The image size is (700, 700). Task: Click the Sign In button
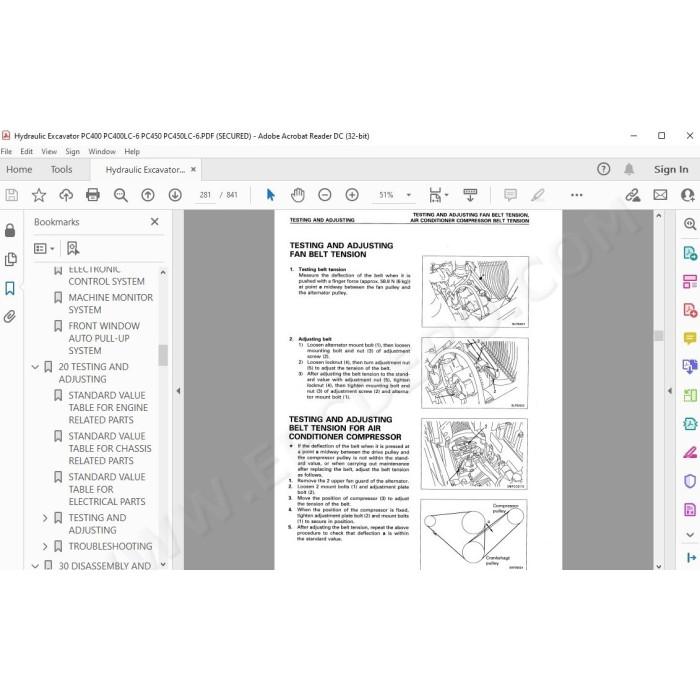(x=671, y=170)
